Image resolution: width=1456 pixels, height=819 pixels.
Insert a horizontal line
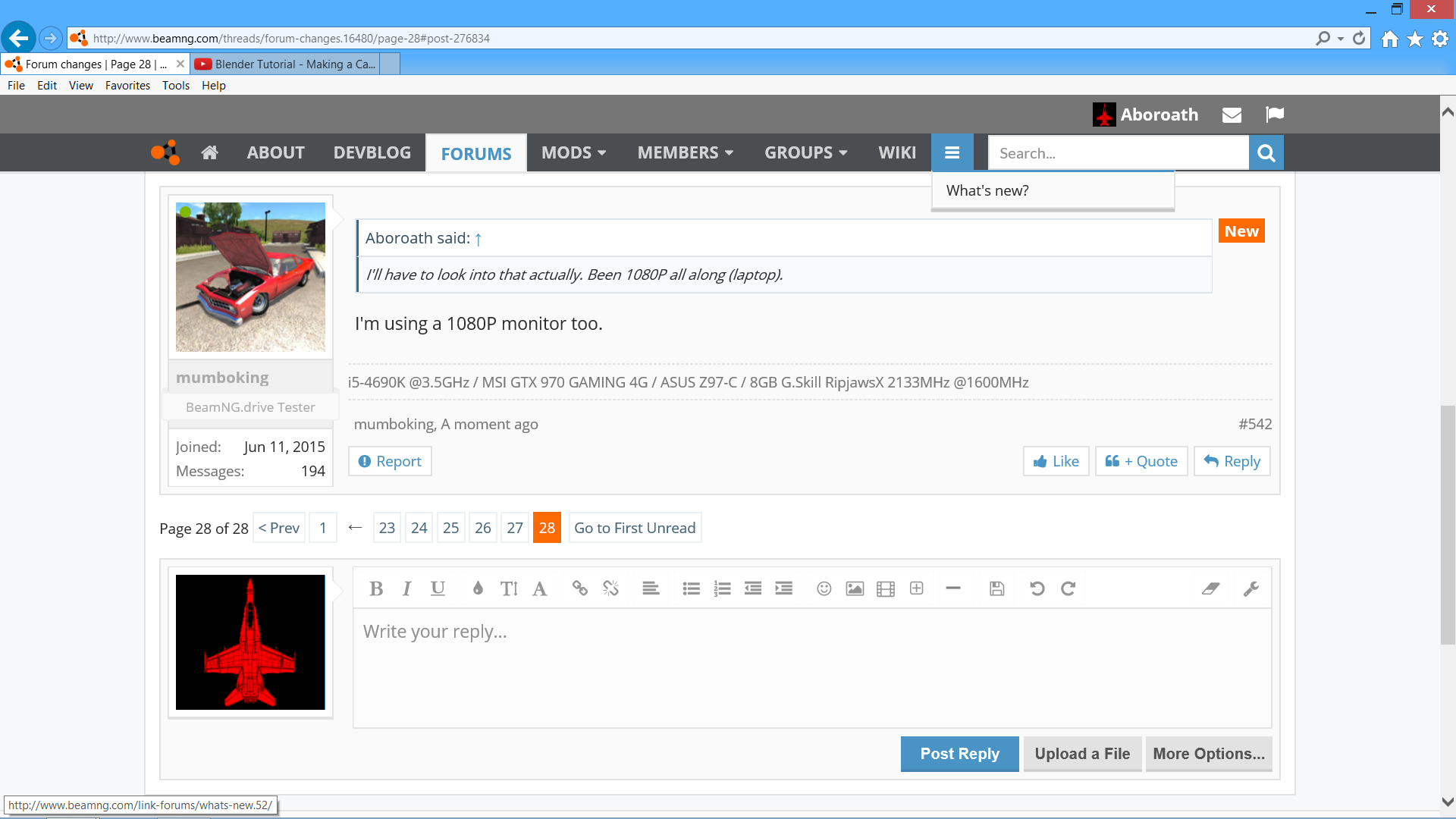tap(953, 588)
